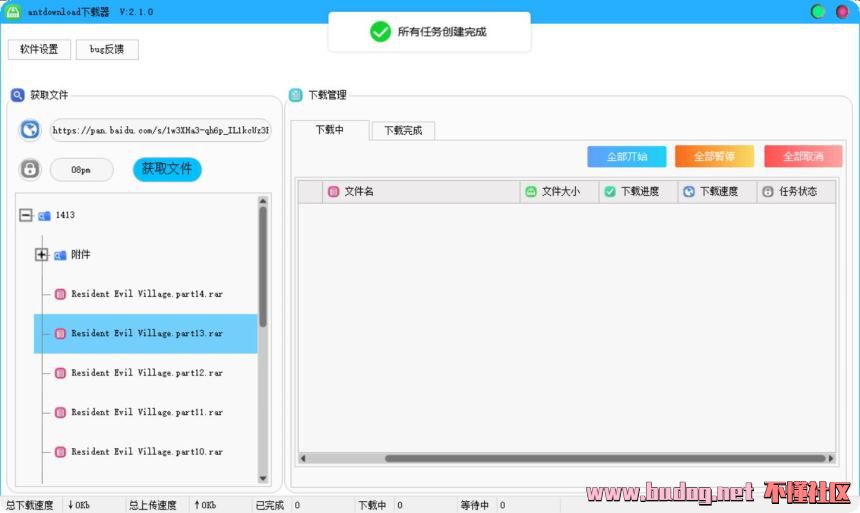Select Resident Evil Village.part14.rar
This screenshot has height=513, width=860.
(x=147, y=294)
